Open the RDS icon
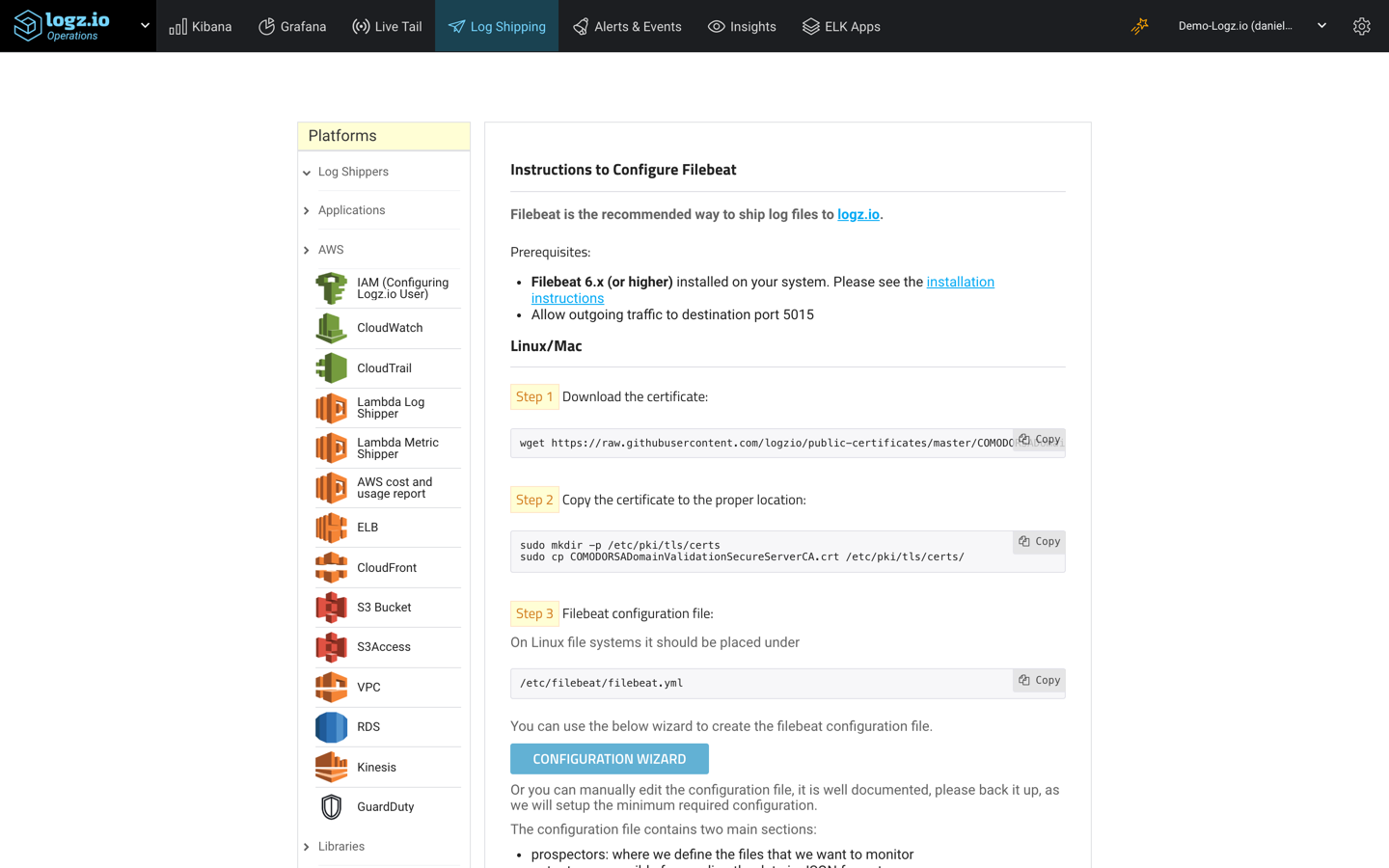Viewport: 1389px width, 868px height. tap(331, 727)
